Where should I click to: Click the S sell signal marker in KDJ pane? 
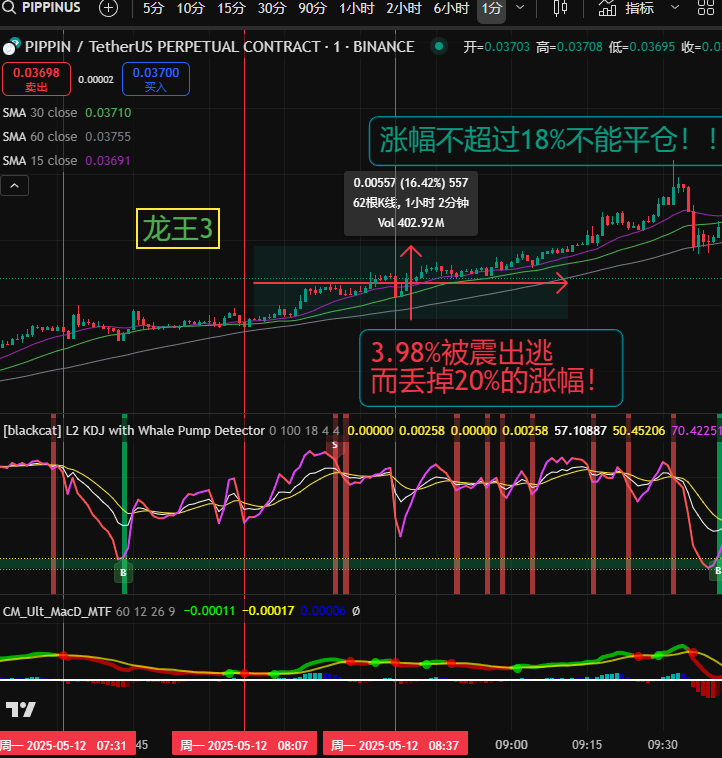334,445
